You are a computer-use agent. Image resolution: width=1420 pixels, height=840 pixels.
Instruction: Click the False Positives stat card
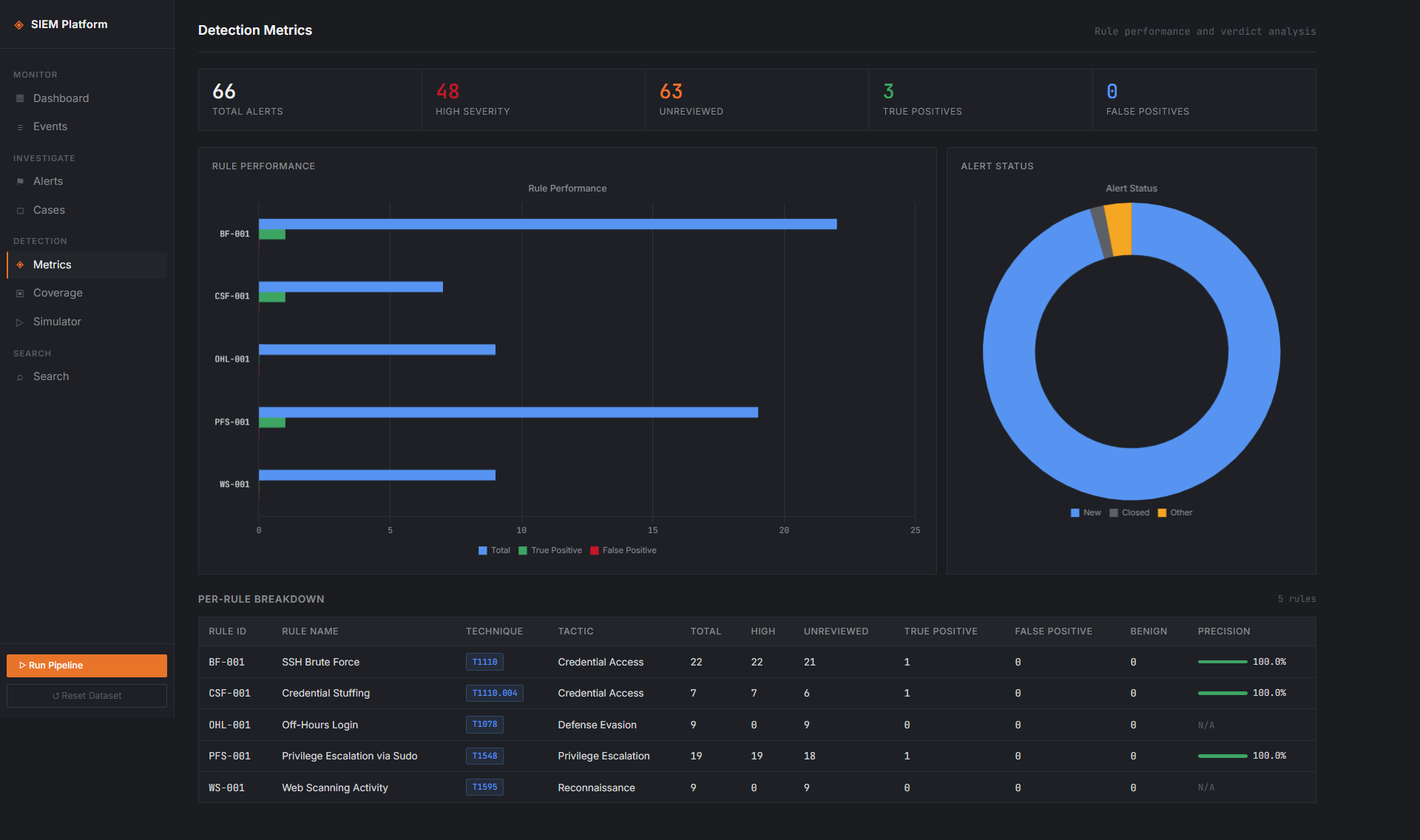point(1204,100)
